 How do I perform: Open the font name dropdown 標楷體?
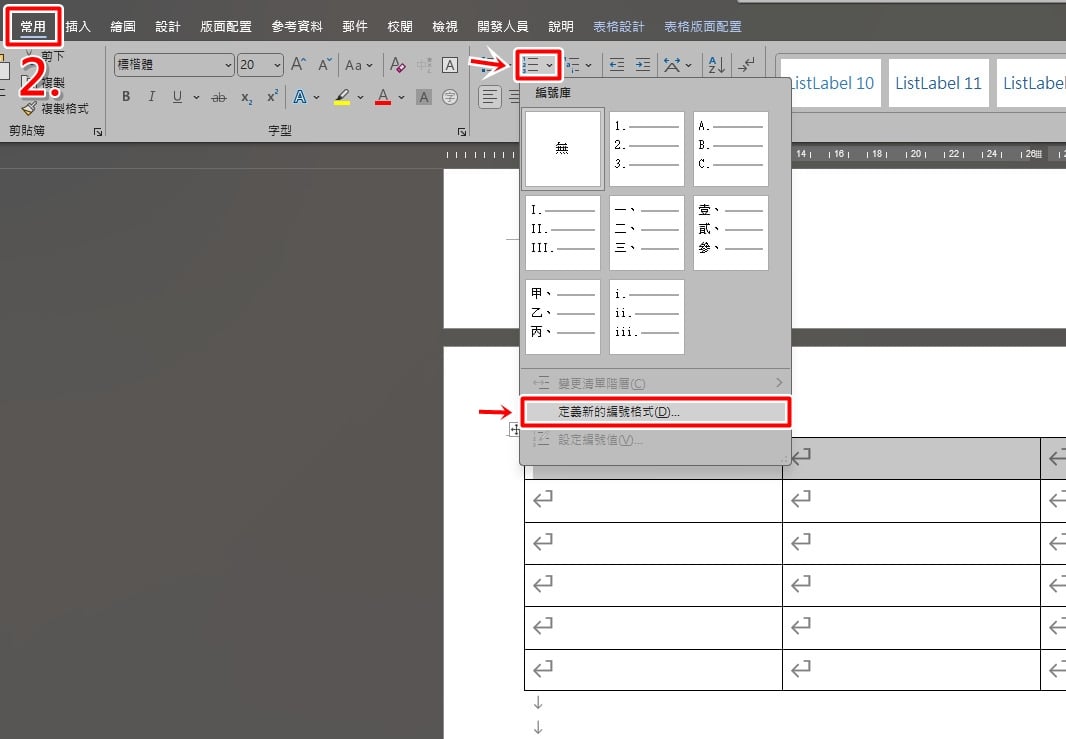[x=229, y=65]
